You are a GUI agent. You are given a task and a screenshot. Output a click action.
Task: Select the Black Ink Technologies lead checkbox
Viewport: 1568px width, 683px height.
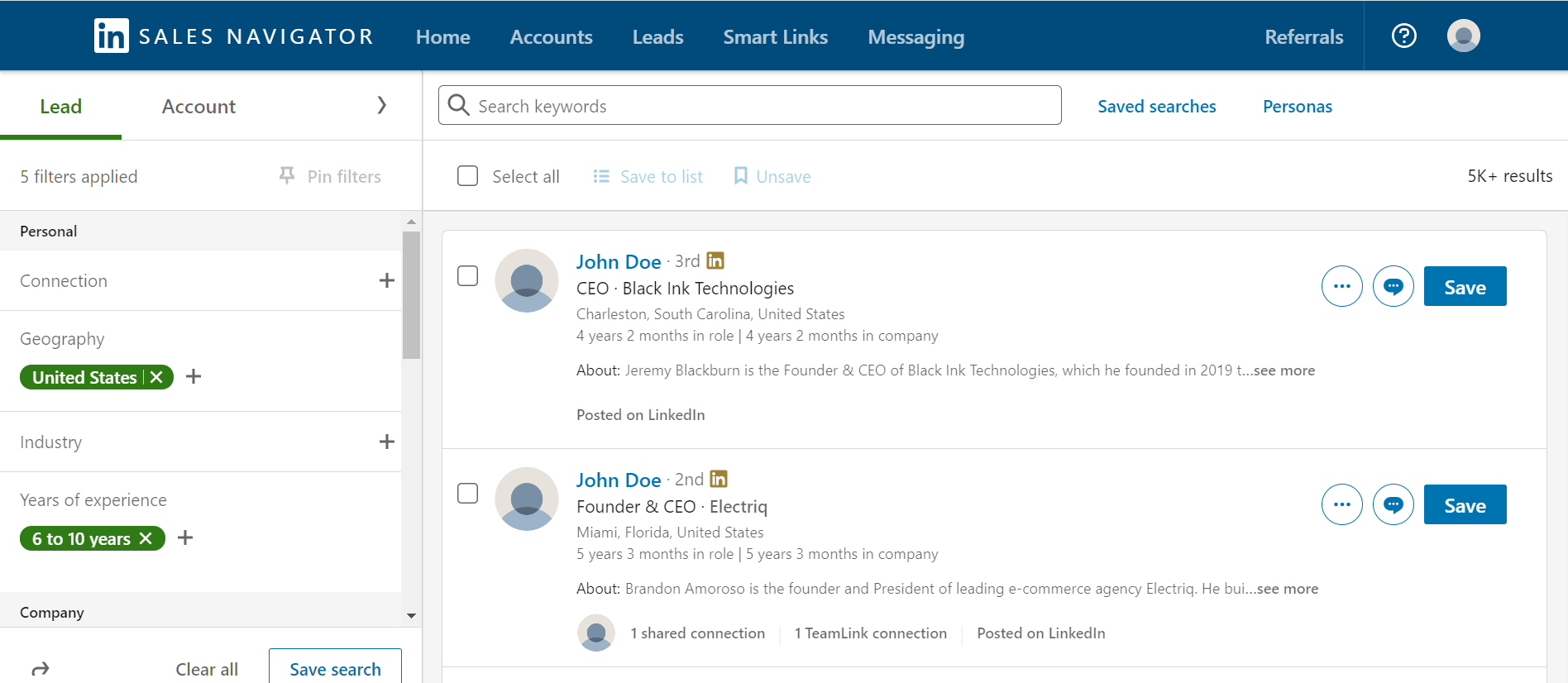468,275
